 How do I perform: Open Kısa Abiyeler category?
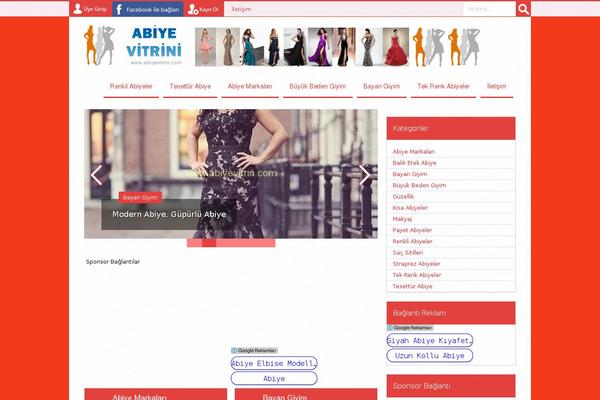[410, 208]
